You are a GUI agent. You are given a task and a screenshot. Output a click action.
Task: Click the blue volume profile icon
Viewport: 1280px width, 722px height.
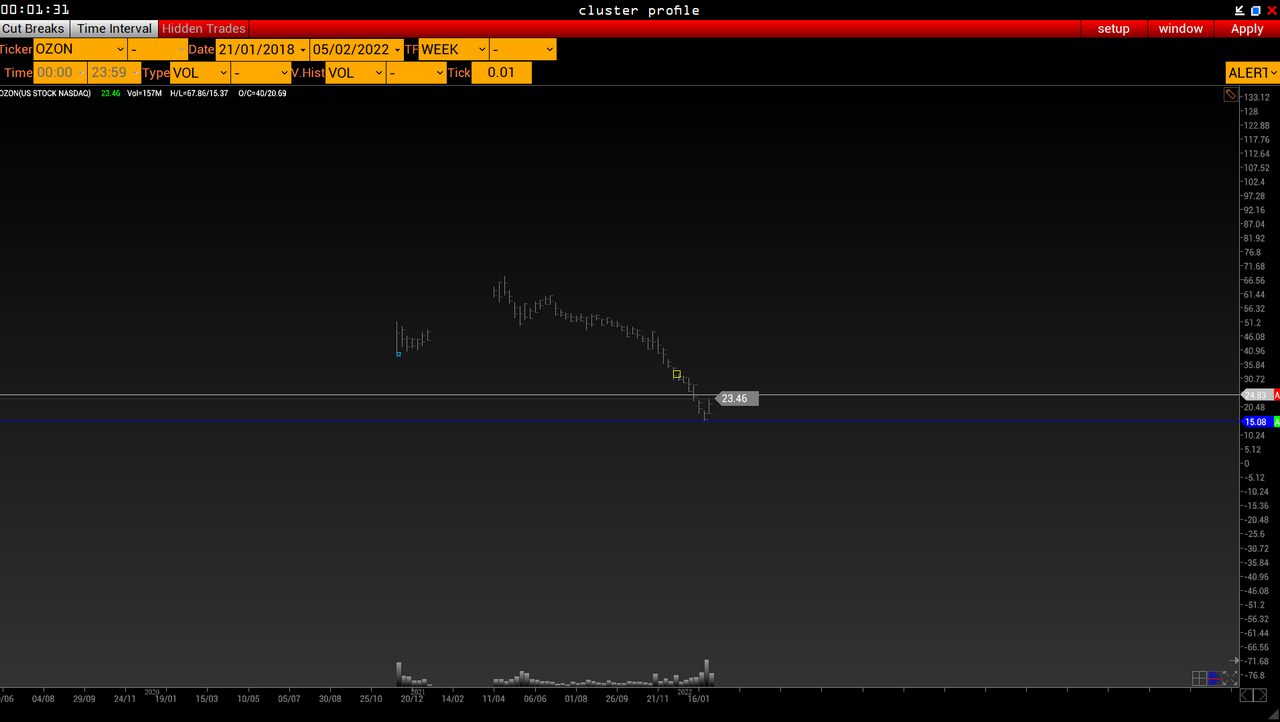pos(1214,679)
